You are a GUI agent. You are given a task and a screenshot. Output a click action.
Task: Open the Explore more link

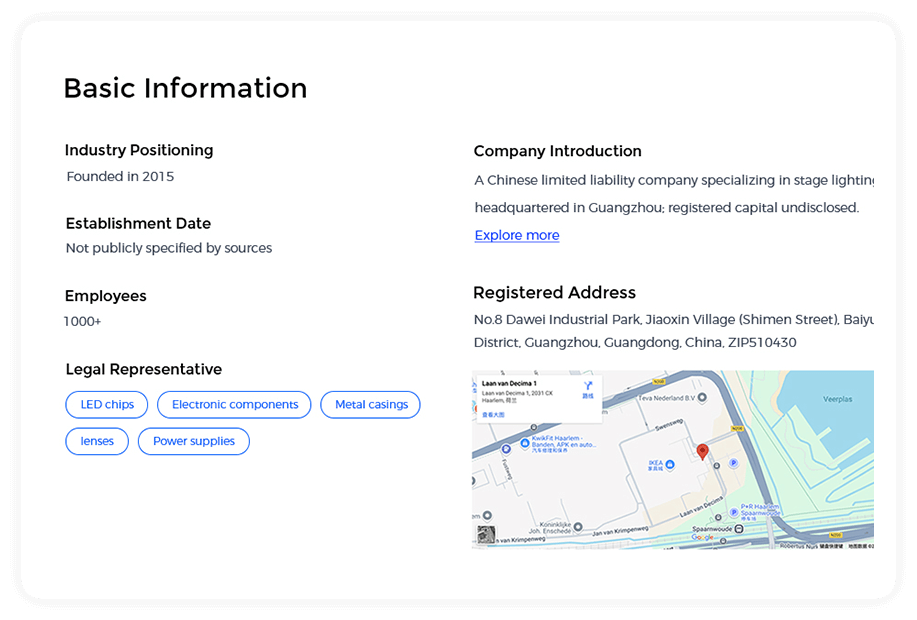[x=516, y=235]
